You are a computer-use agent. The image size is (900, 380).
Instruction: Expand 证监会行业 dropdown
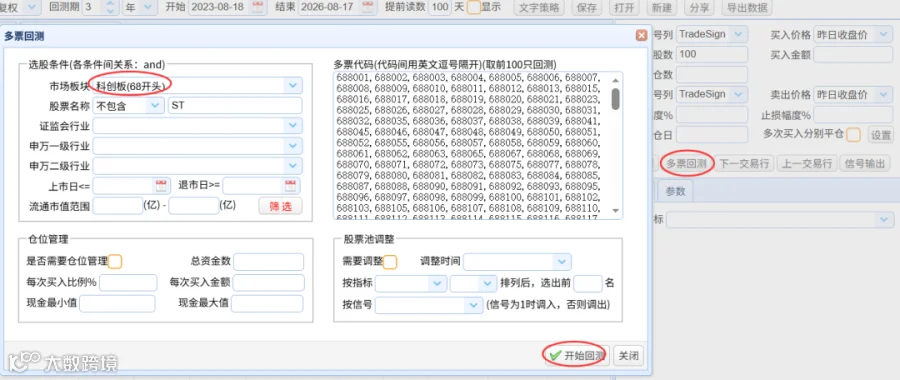click(293, 126)
